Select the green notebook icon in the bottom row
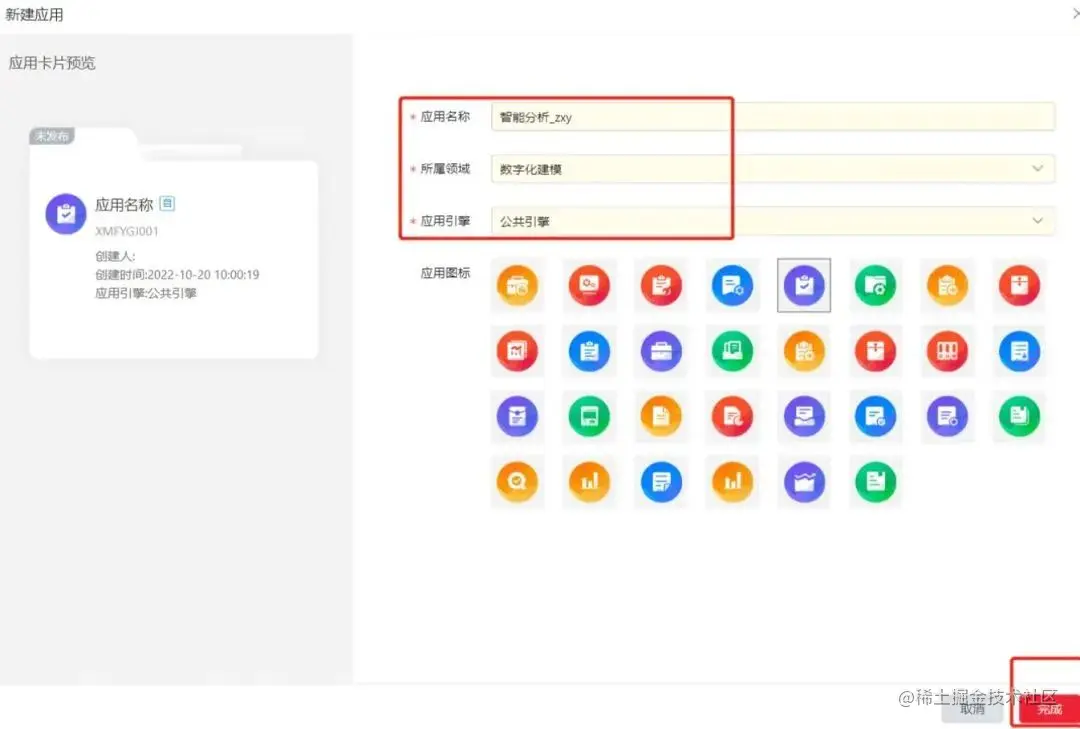Screen dimensions: 1080x729 (876, 481)
